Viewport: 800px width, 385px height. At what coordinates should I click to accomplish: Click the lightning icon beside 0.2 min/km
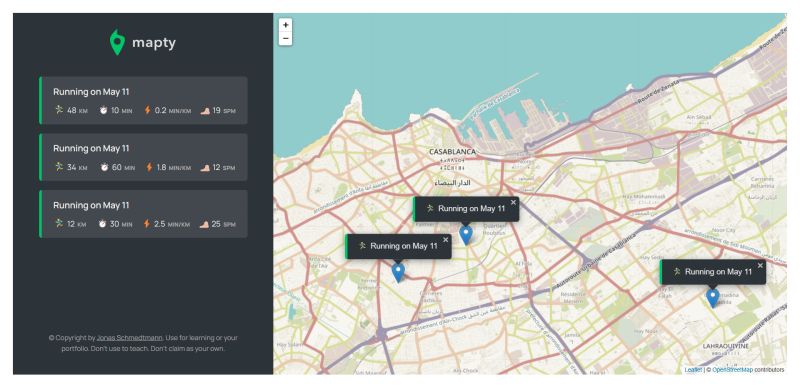tap(147, 110)
